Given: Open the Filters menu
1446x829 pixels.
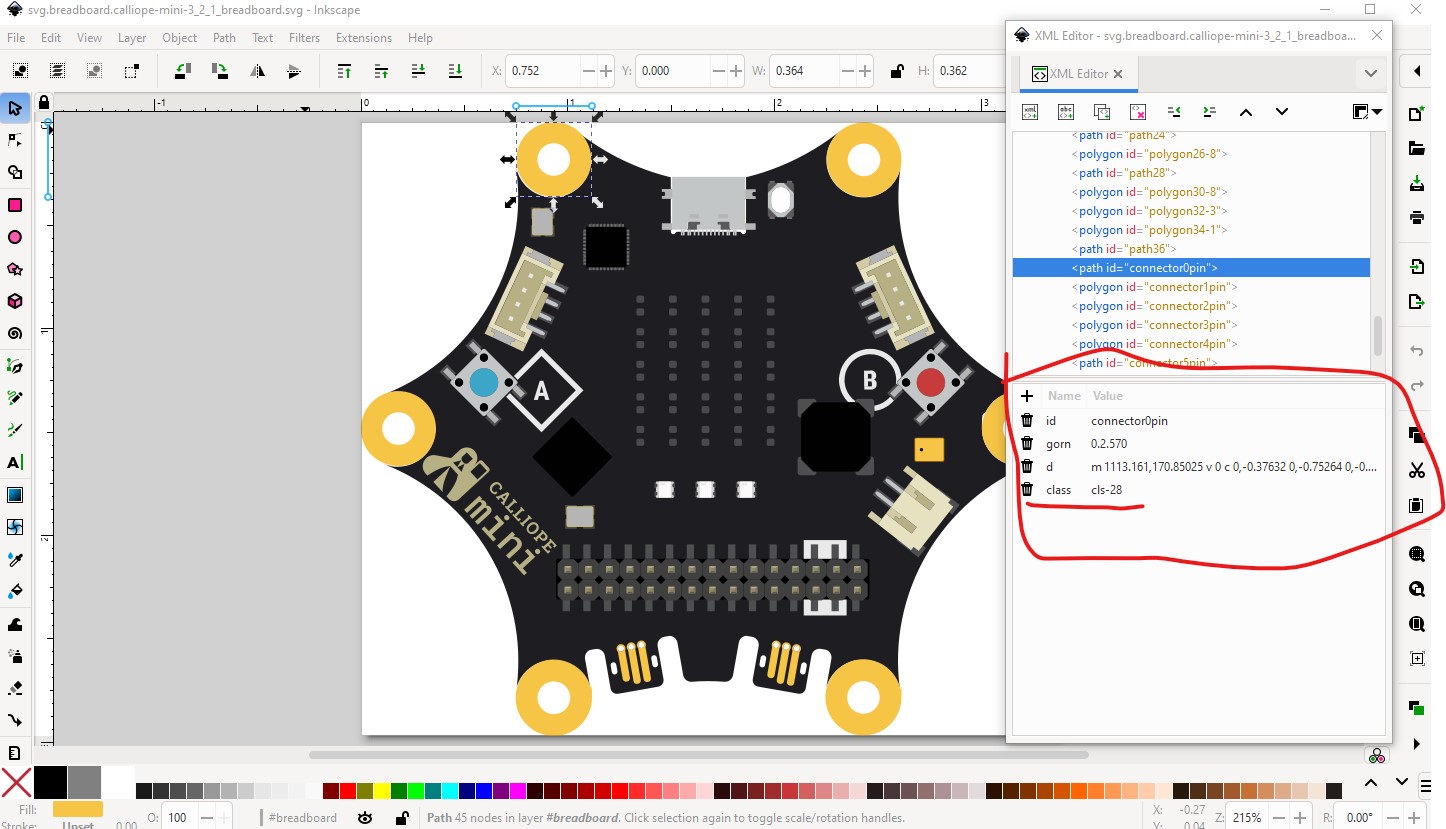Looking at the screenshot, I should click(304, 38).
